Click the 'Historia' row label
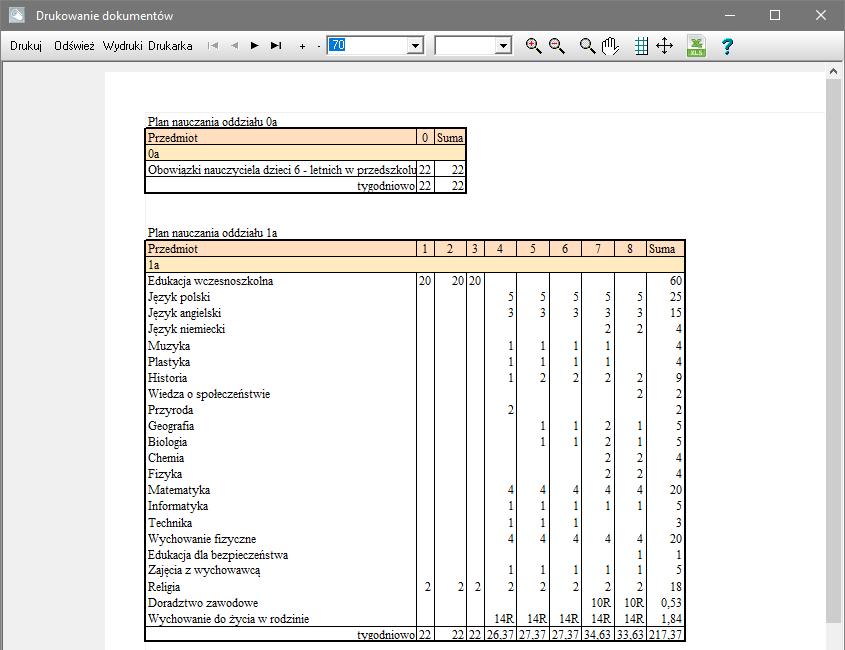Image resolution: width=845 pixels, height=650 pixels. 167,378
